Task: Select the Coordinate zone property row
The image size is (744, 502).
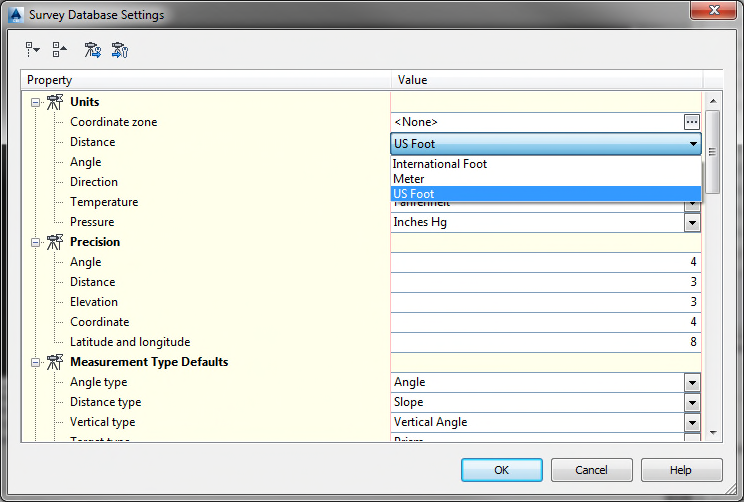Action: tap(113, 122)
